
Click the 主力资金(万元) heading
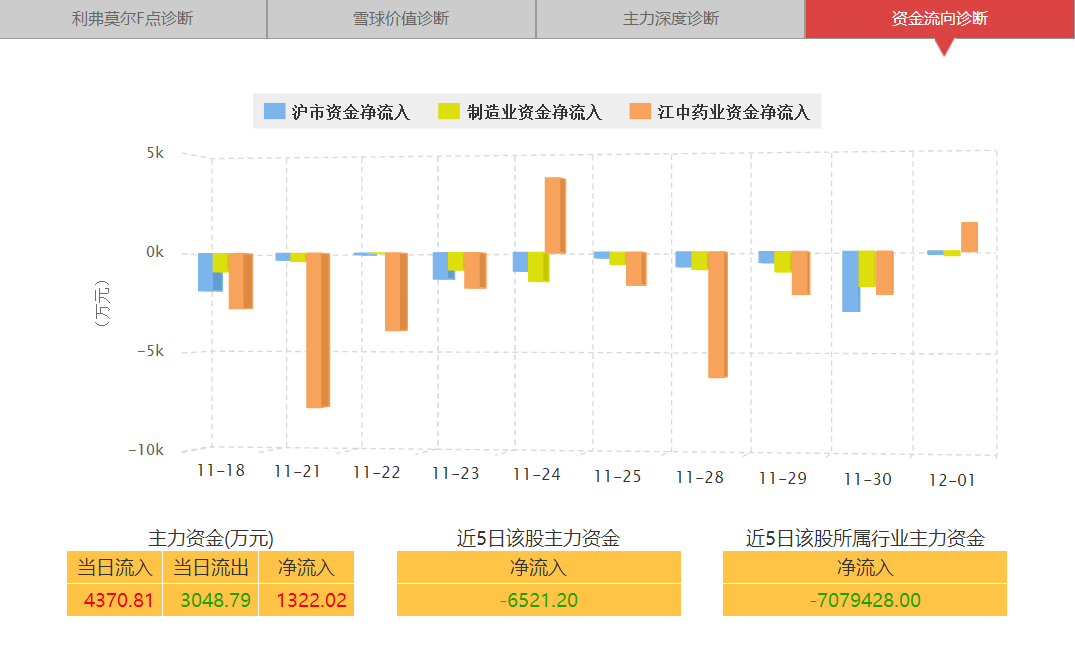click(x=211, y=538)
